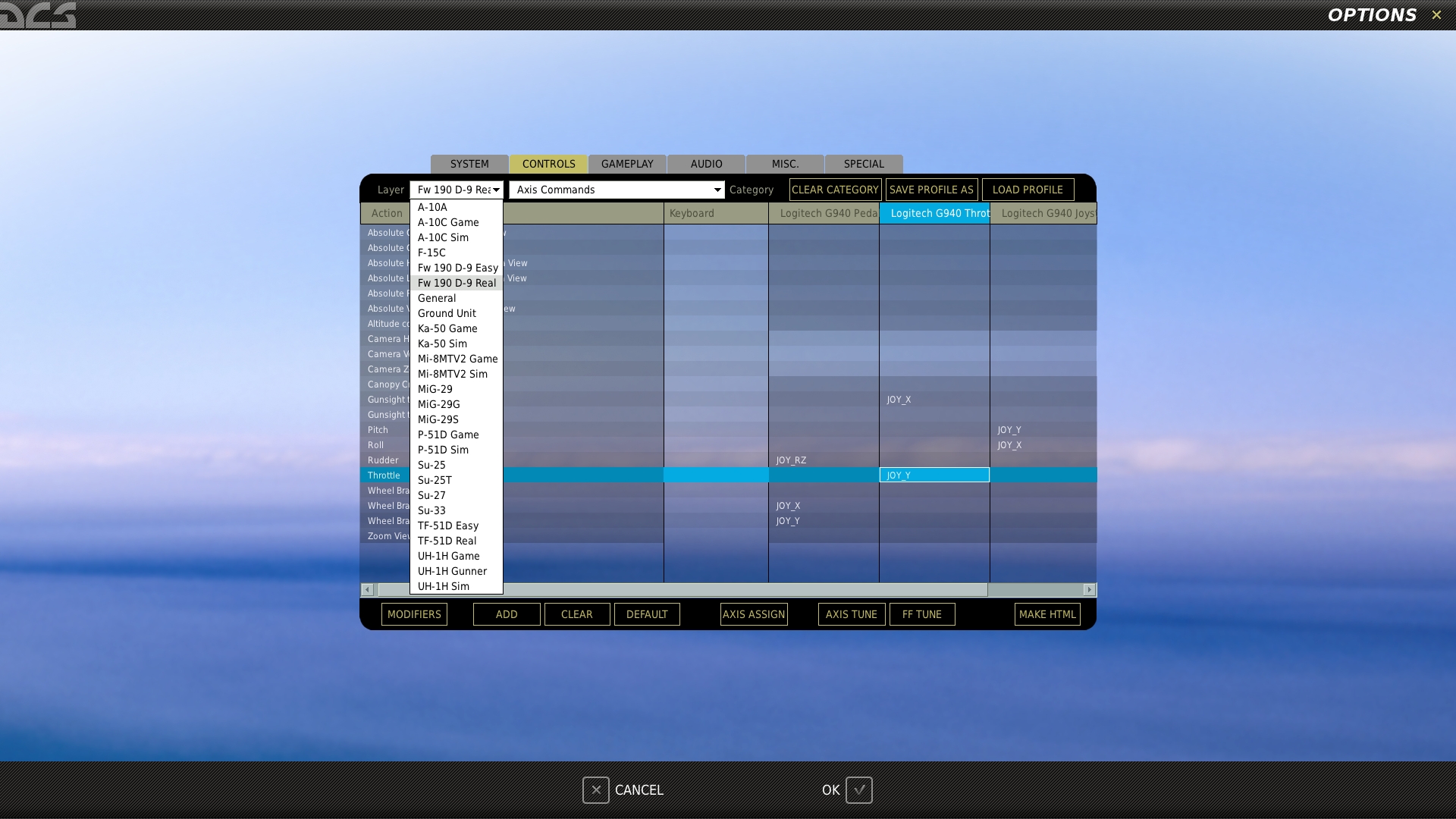Select Keyboard column header
Viewport: 1456px width, 819px height.
tap(716, 213)
